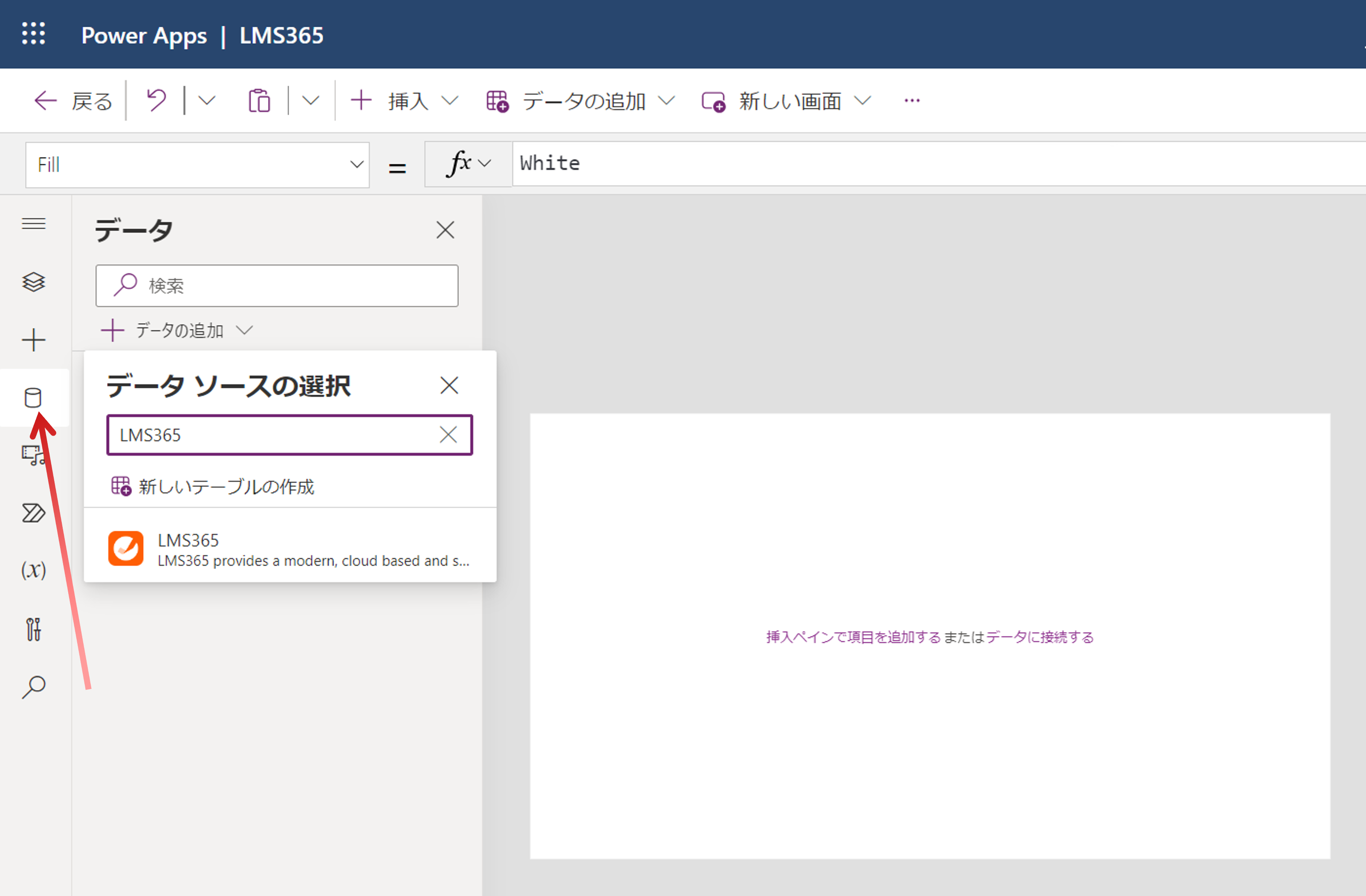1366x896 pixels.
Task: Open the Media pane icon
Action: point(34,455)
